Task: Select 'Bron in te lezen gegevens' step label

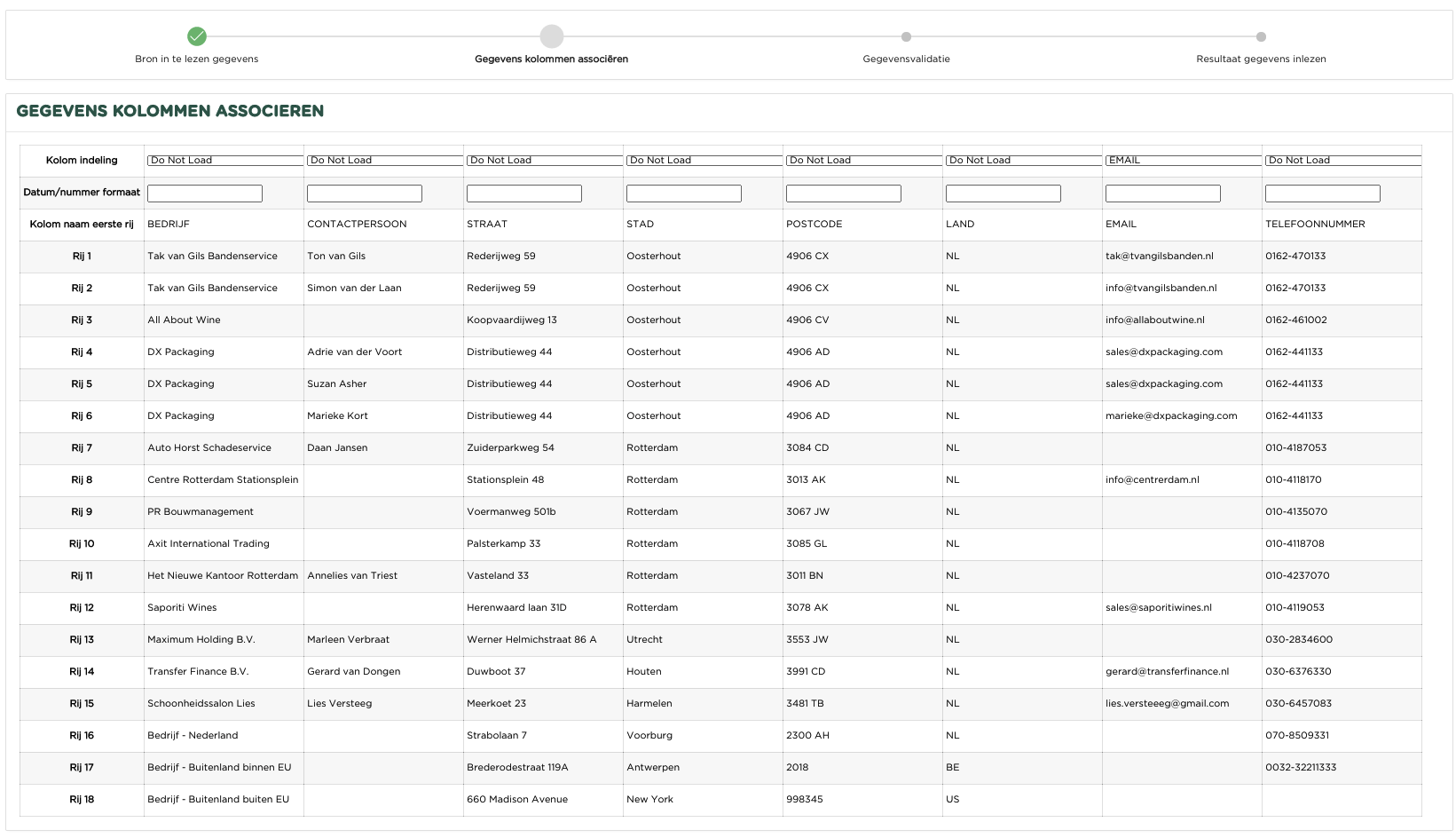Action: point(197,59)
